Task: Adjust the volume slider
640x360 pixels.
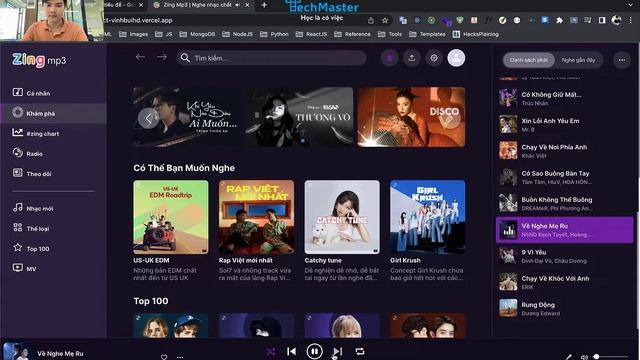Action: 612,357
